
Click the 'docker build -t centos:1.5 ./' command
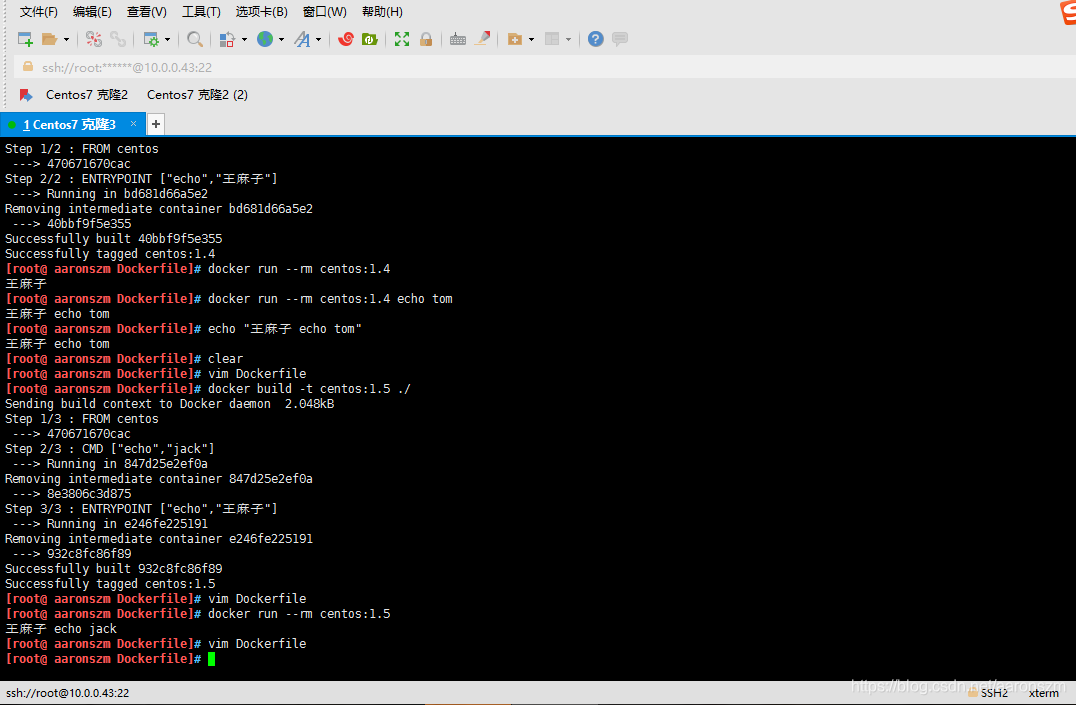[309, 389]
